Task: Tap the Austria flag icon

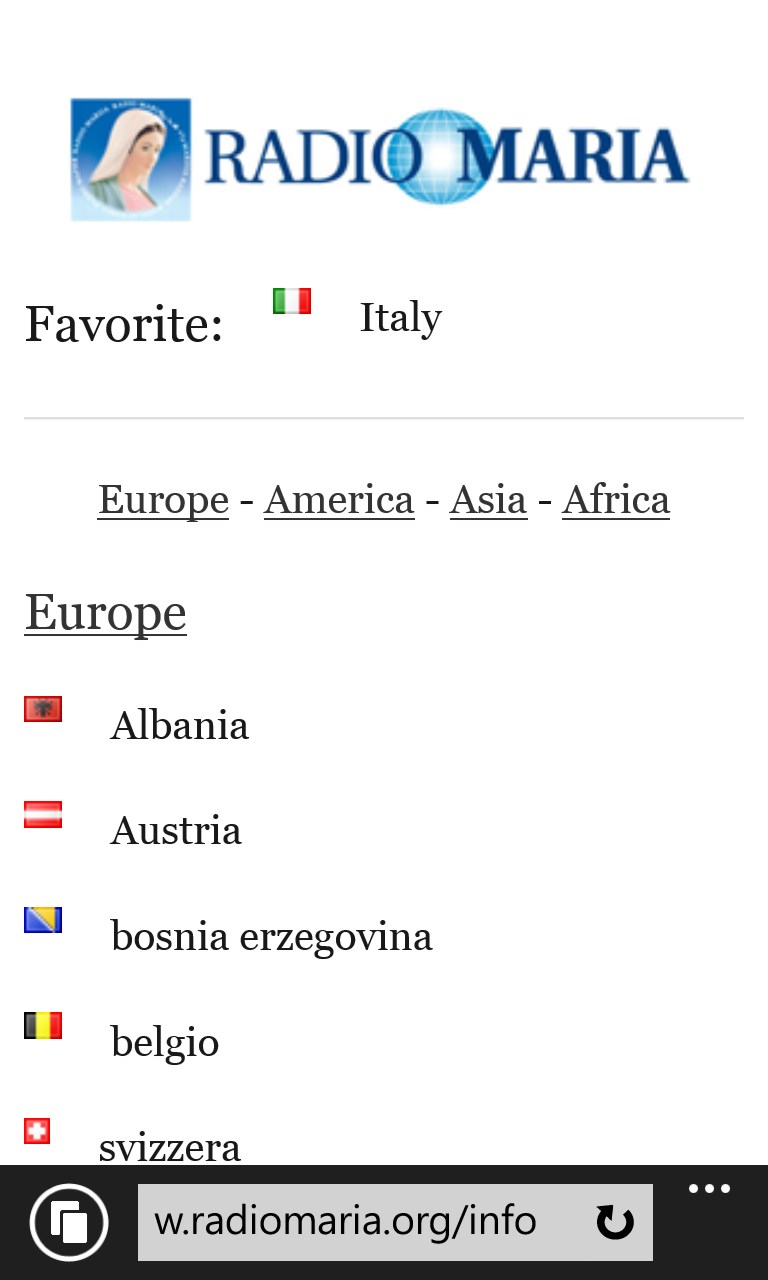Action: coord(43,815)
